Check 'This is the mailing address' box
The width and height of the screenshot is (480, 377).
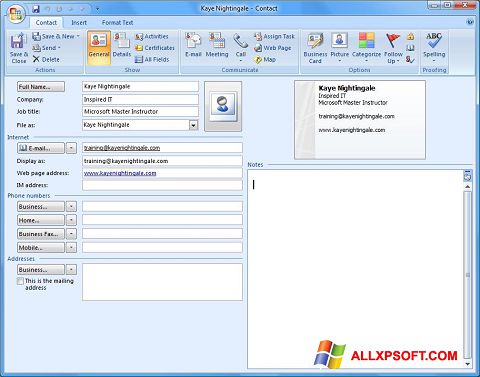20,281
